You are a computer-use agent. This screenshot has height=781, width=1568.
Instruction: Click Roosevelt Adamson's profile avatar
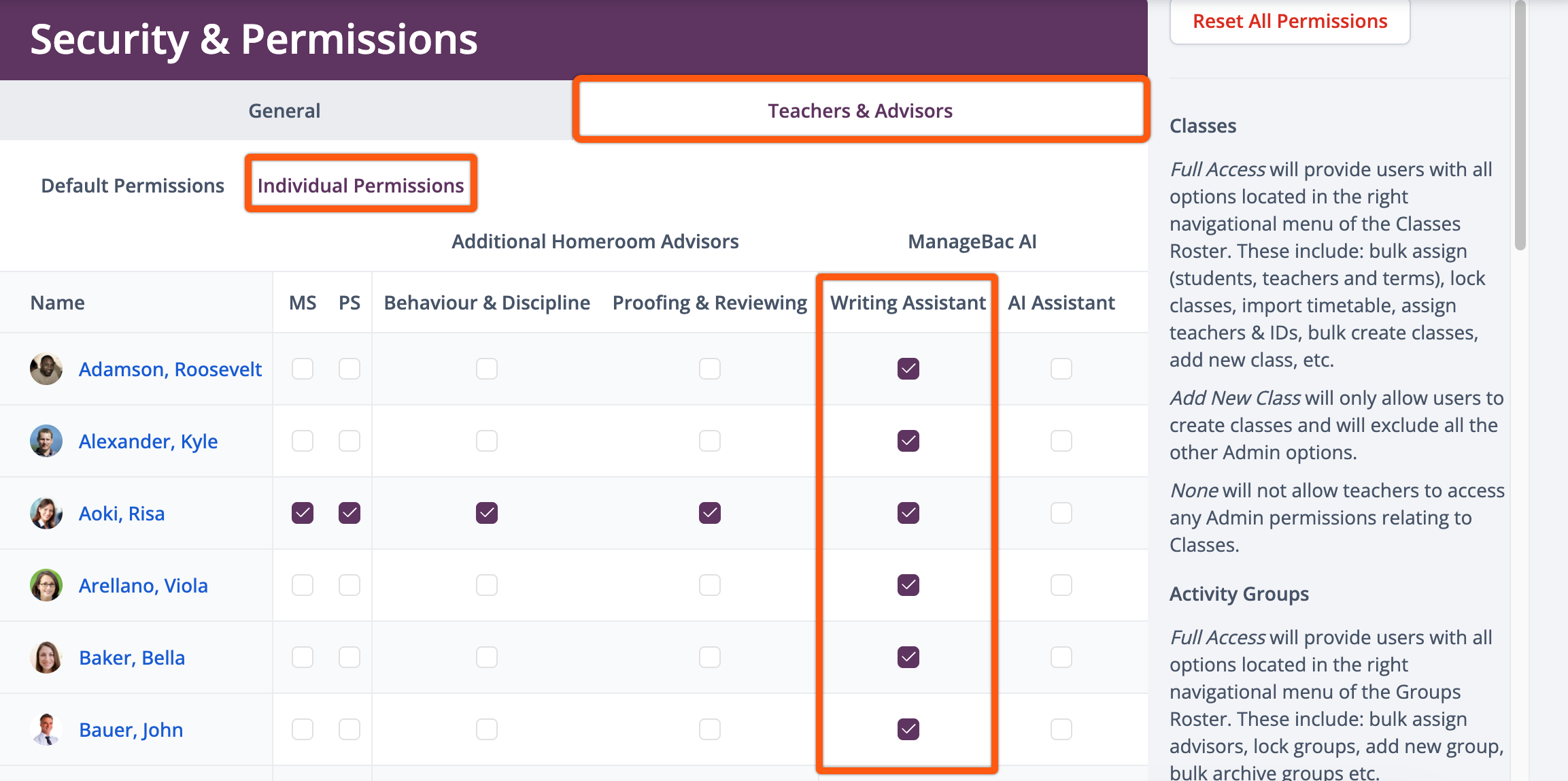coord(46,369)
